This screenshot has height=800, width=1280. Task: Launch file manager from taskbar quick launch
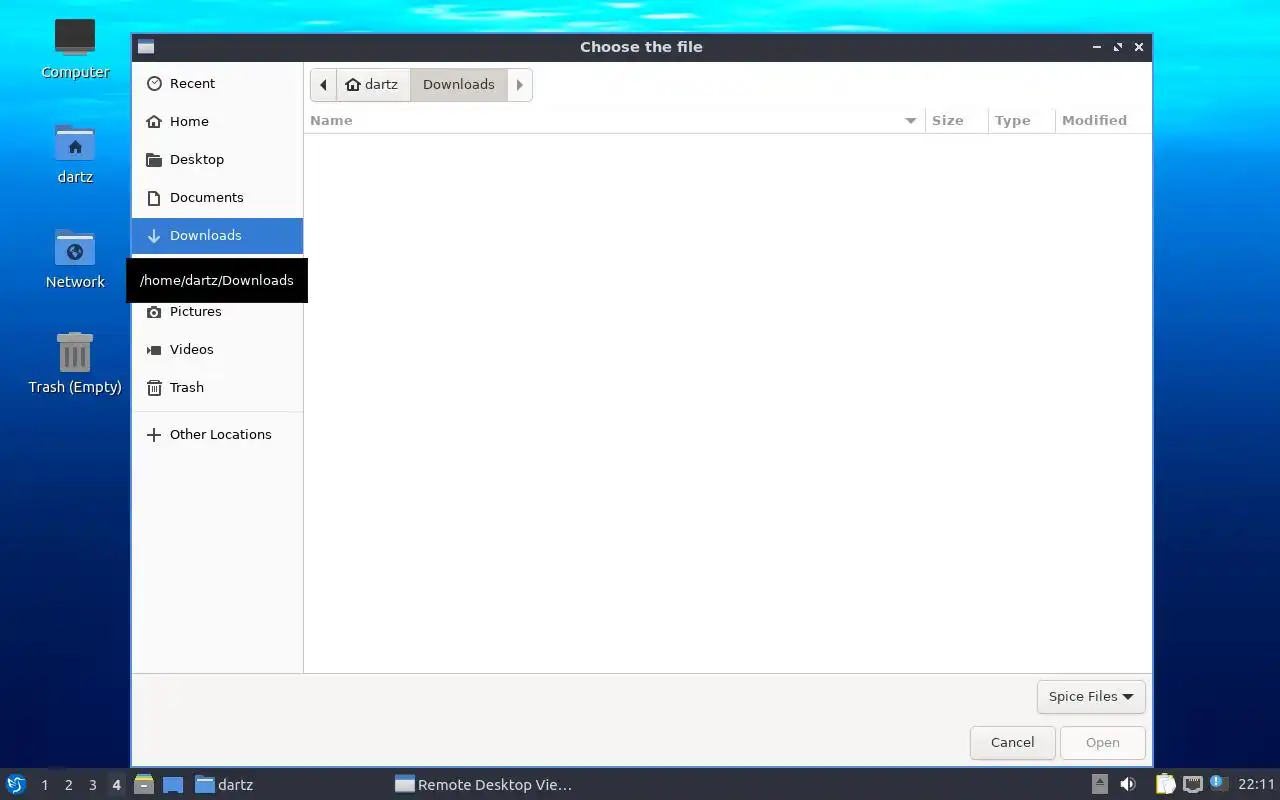point(144,785)
